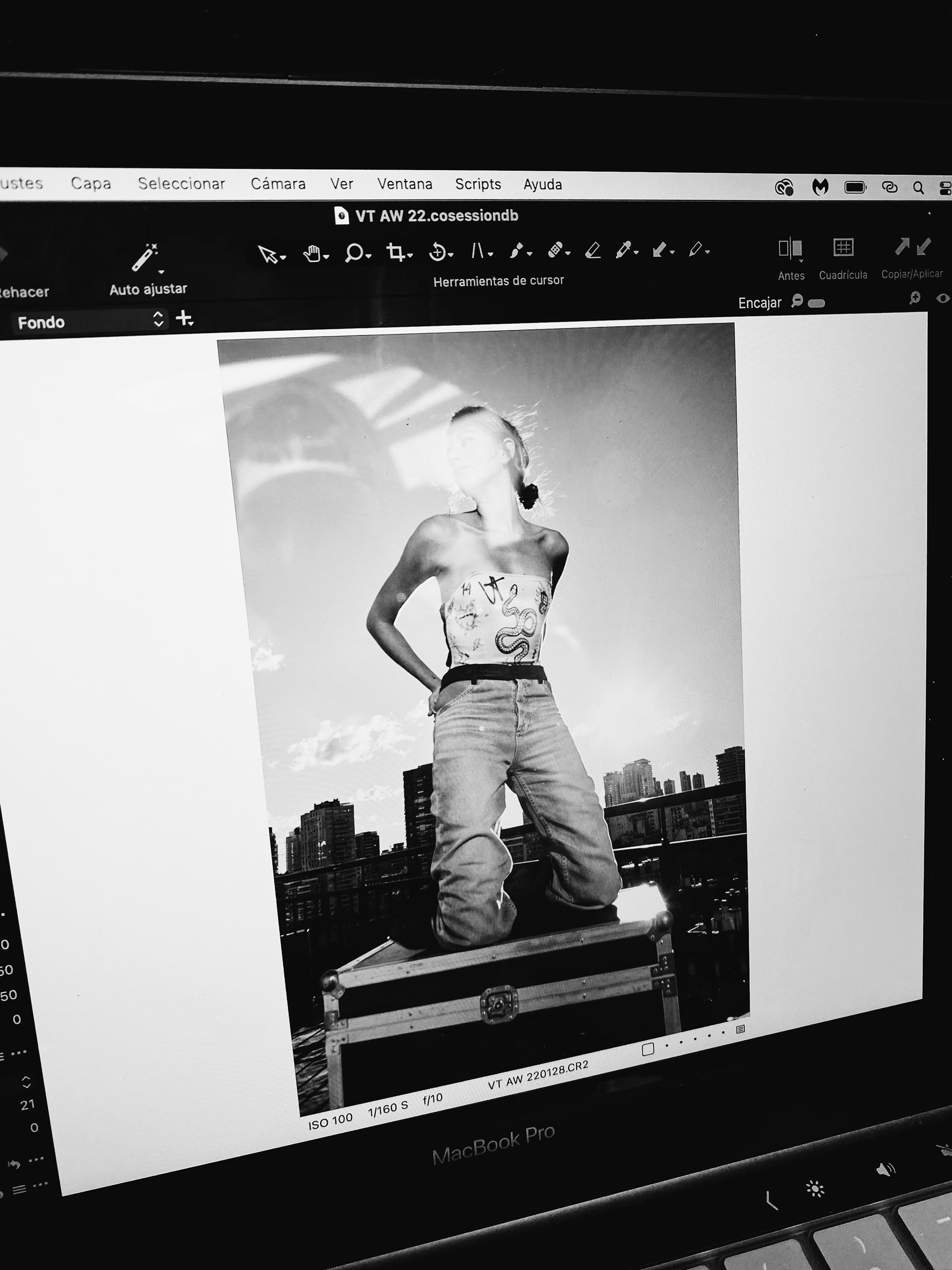The height and width of the screenshot is (1270, 952).
Task: Open the Ventana menu
Action: tap(405, 184)
